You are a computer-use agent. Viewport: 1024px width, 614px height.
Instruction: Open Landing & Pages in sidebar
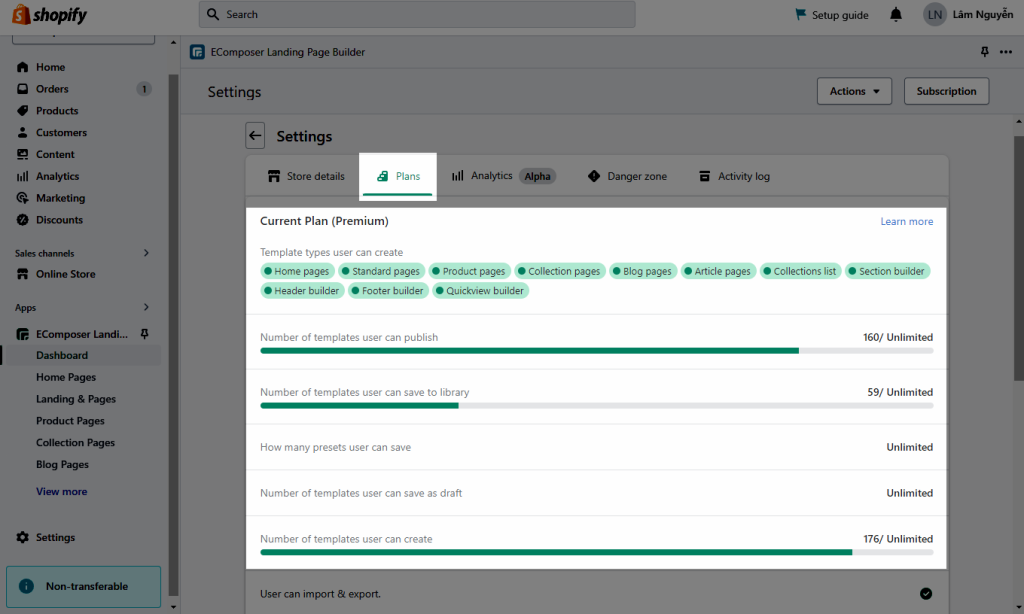coord(76,399)
